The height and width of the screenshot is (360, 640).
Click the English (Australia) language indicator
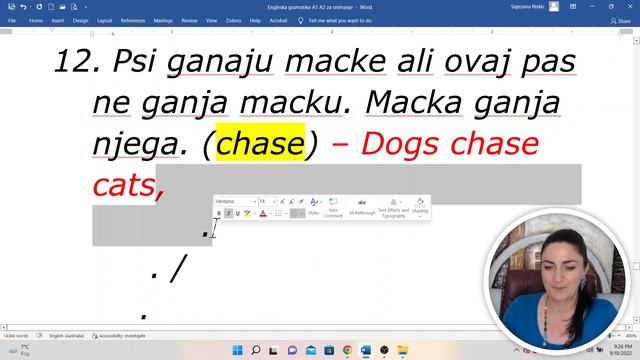tap(67, 336)
